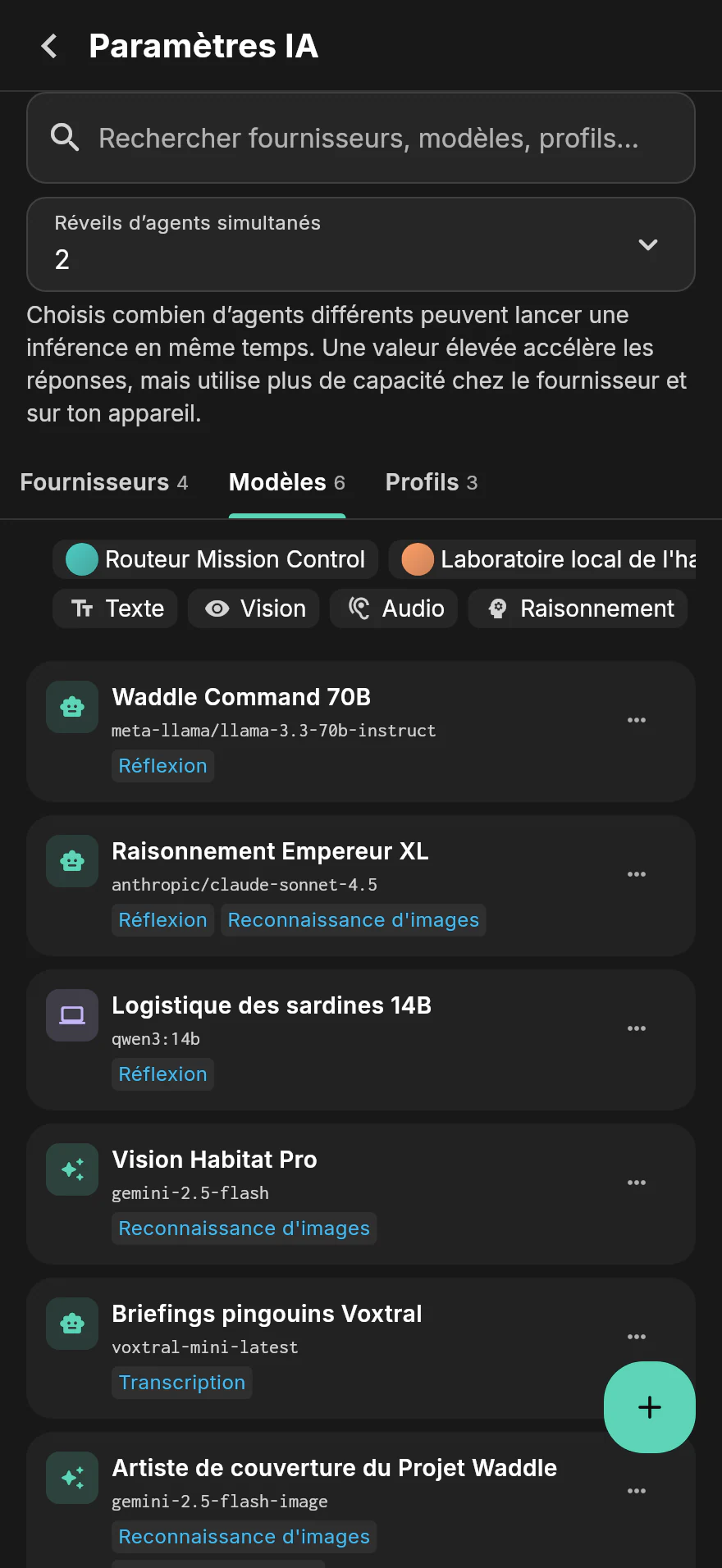The image size is (722, 1568).
Task: Switch to the Profils tab
Action: tap(432, 482)
